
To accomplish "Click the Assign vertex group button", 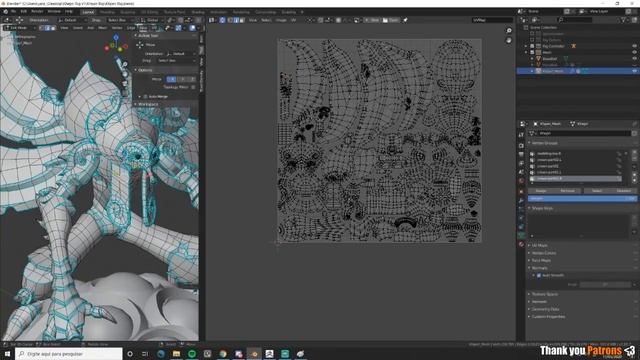I will click(x=541, y=191).
